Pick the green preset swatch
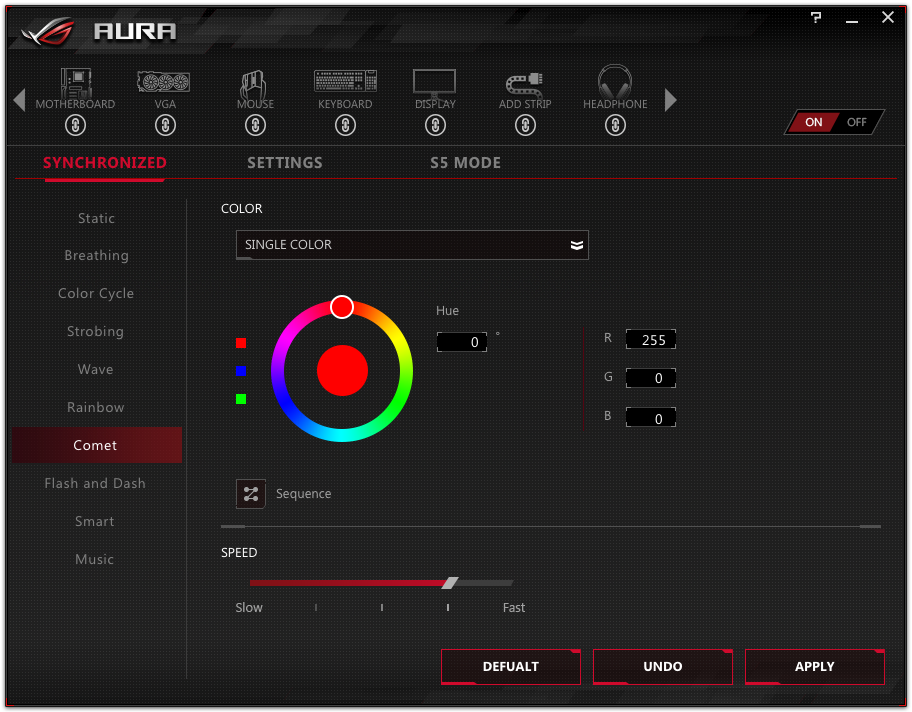This screenshot has width=912, height=712. click(241, 399)
